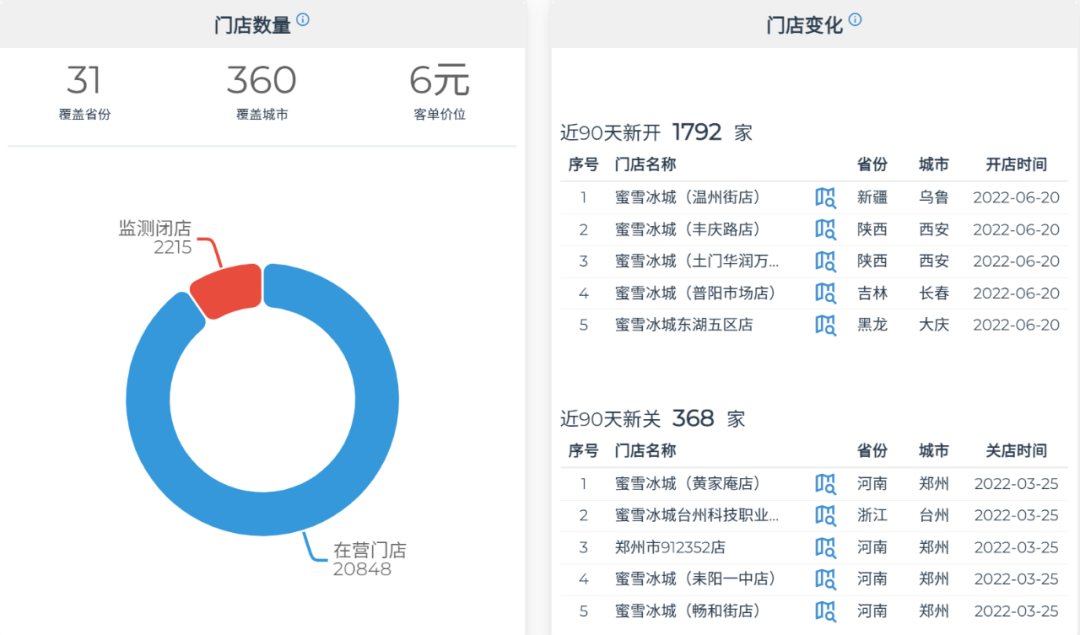
Task: Click info icon next to 门店数量
Action: click(303, 20)
